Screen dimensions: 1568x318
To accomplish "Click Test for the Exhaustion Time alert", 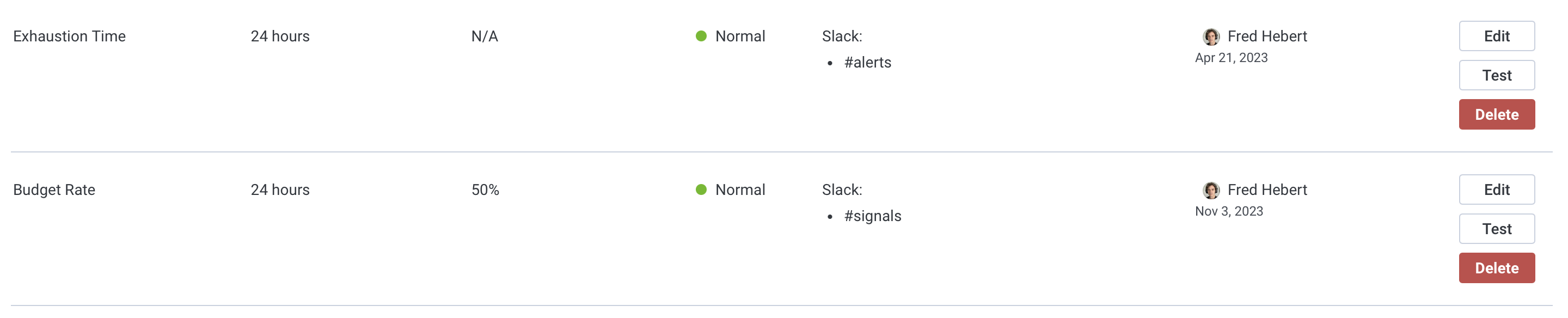I will click(x=1497, y=75).
